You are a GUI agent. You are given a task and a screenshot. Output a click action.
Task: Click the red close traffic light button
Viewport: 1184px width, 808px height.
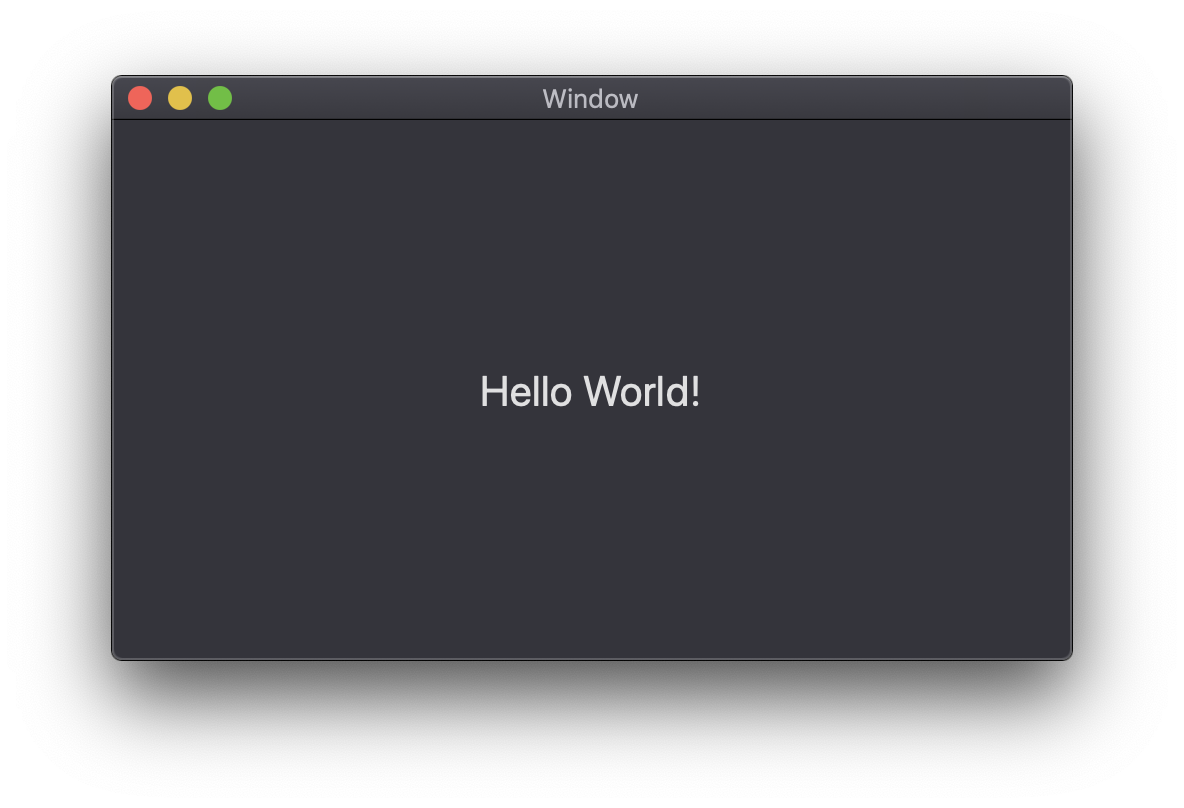coord(140,98)
